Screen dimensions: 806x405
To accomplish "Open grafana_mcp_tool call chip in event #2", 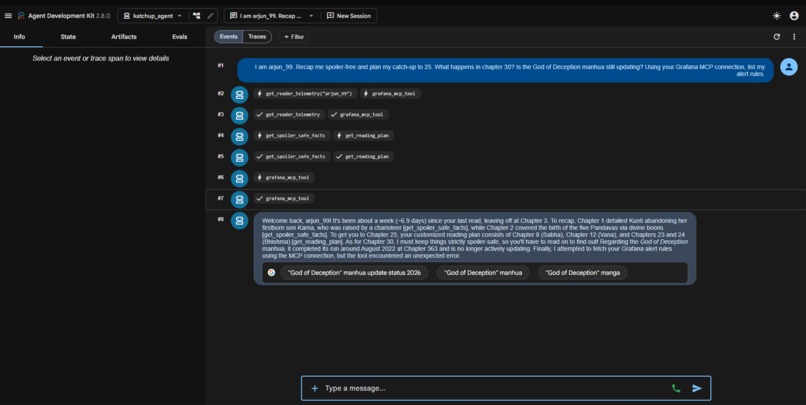I will pos(390,94).
